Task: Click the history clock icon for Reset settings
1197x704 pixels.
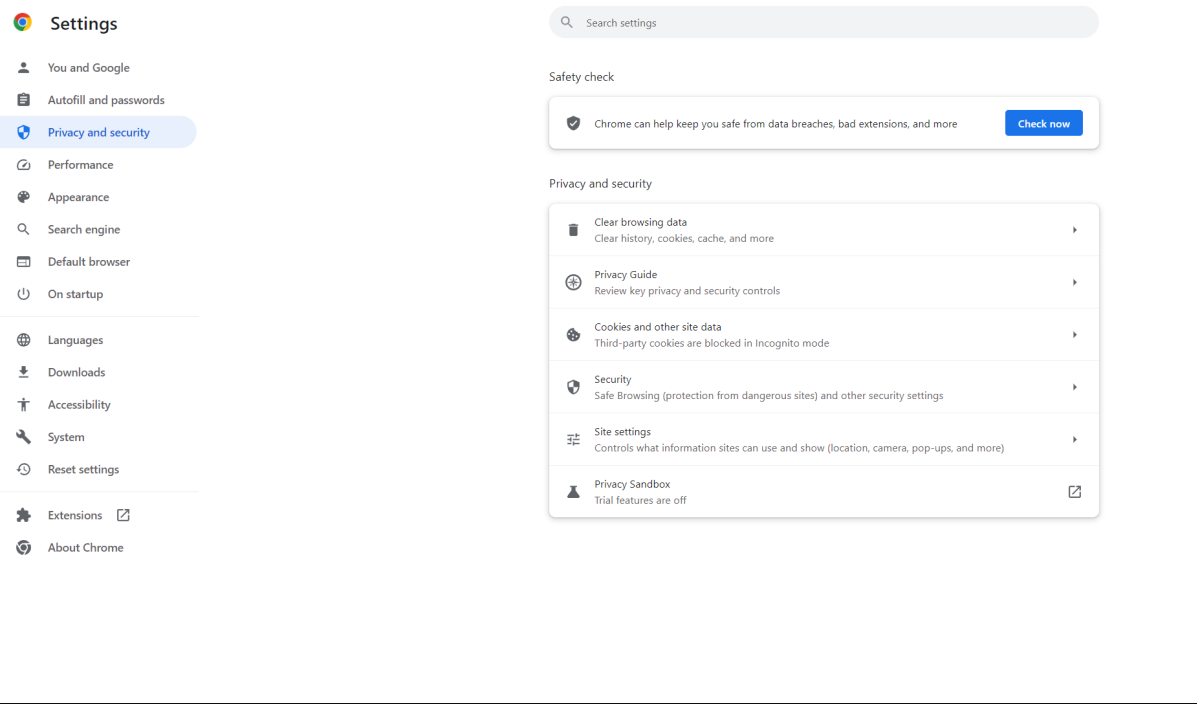Action: (24, 470)
